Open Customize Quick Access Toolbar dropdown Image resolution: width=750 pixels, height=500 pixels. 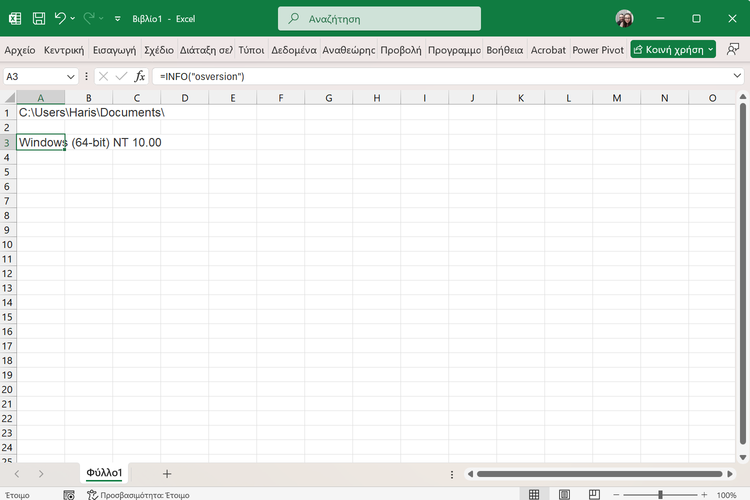(x=118, y=18)
